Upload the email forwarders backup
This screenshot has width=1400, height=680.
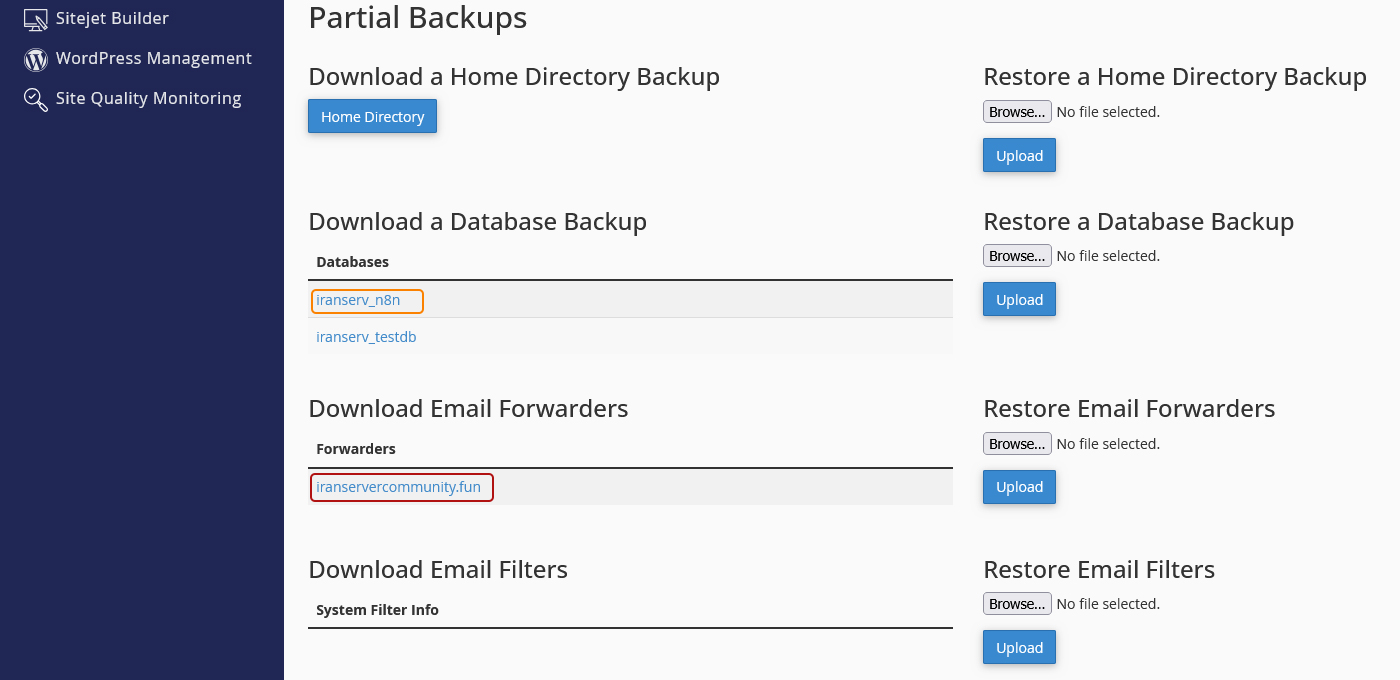coord(1019,487)
